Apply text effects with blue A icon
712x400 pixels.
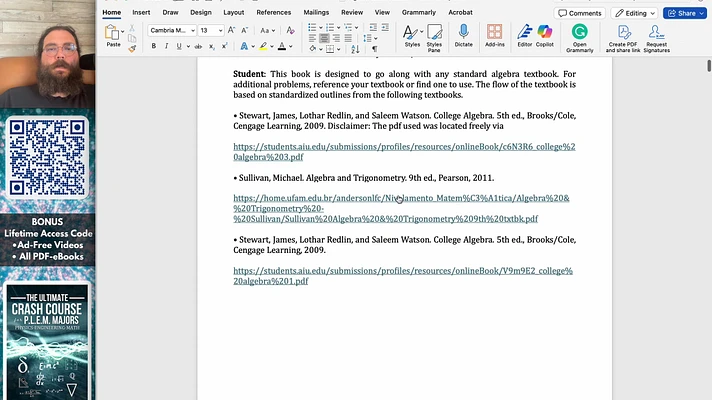click(244, 46)
